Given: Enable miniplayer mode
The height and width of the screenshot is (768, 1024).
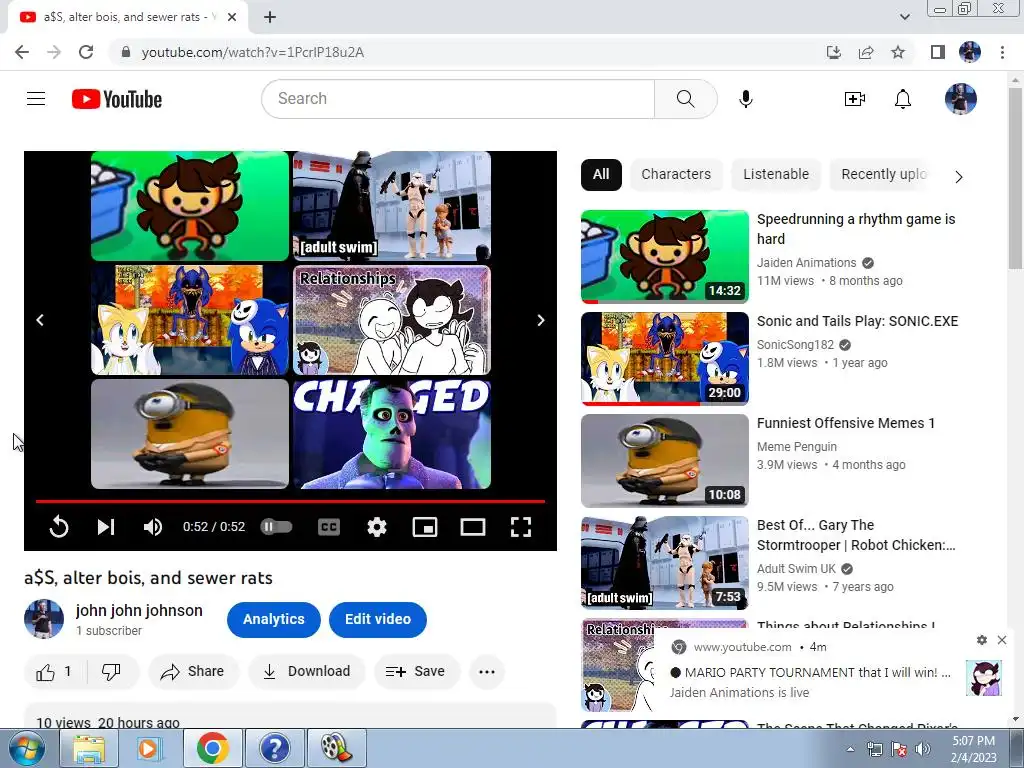Looking at the screenshot, I should click(424, 526).
